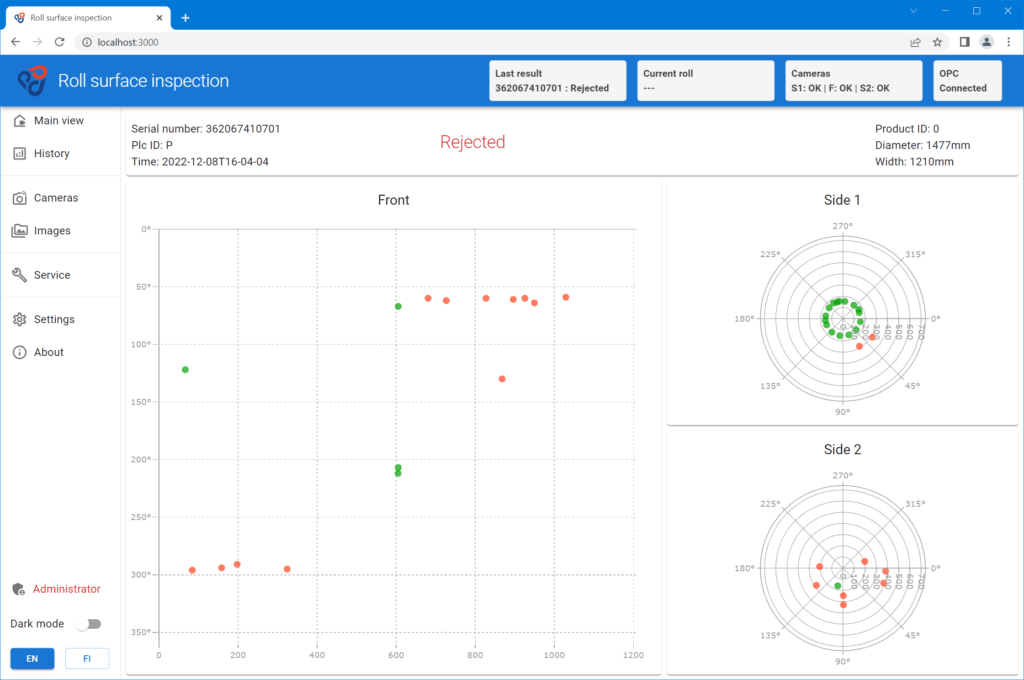Close the Roll surface inspection tab
Screen dimensions: 1024x680
[x=159, y=18]
